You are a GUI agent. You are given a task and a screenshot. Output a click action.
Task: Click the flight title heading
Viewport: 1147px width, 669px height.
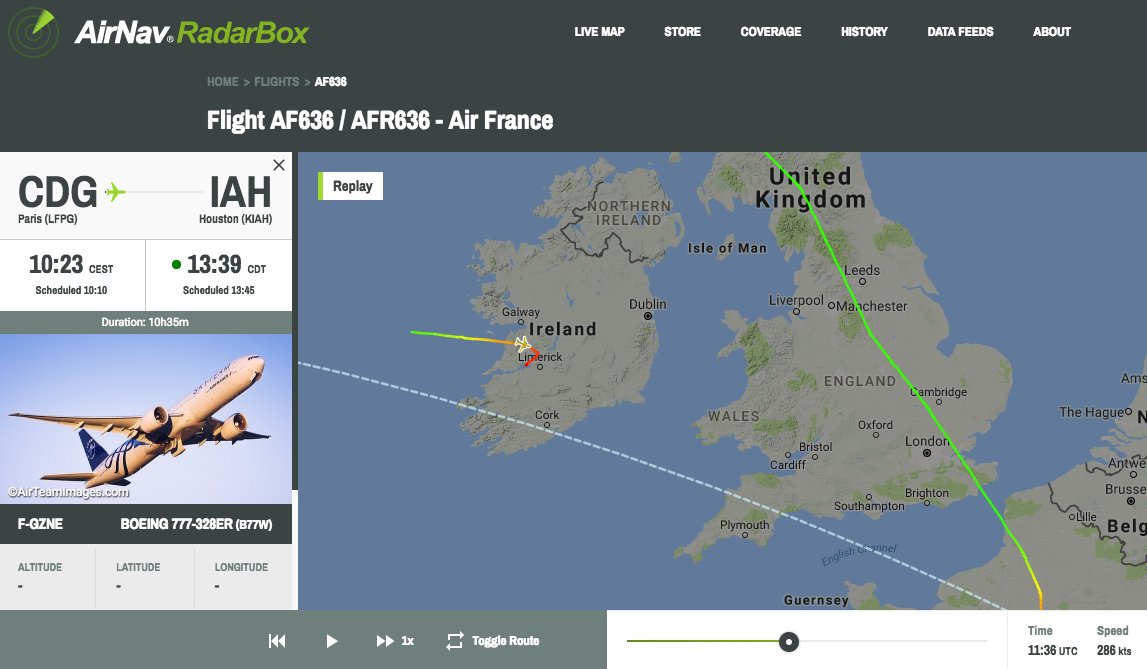[380, 120]
